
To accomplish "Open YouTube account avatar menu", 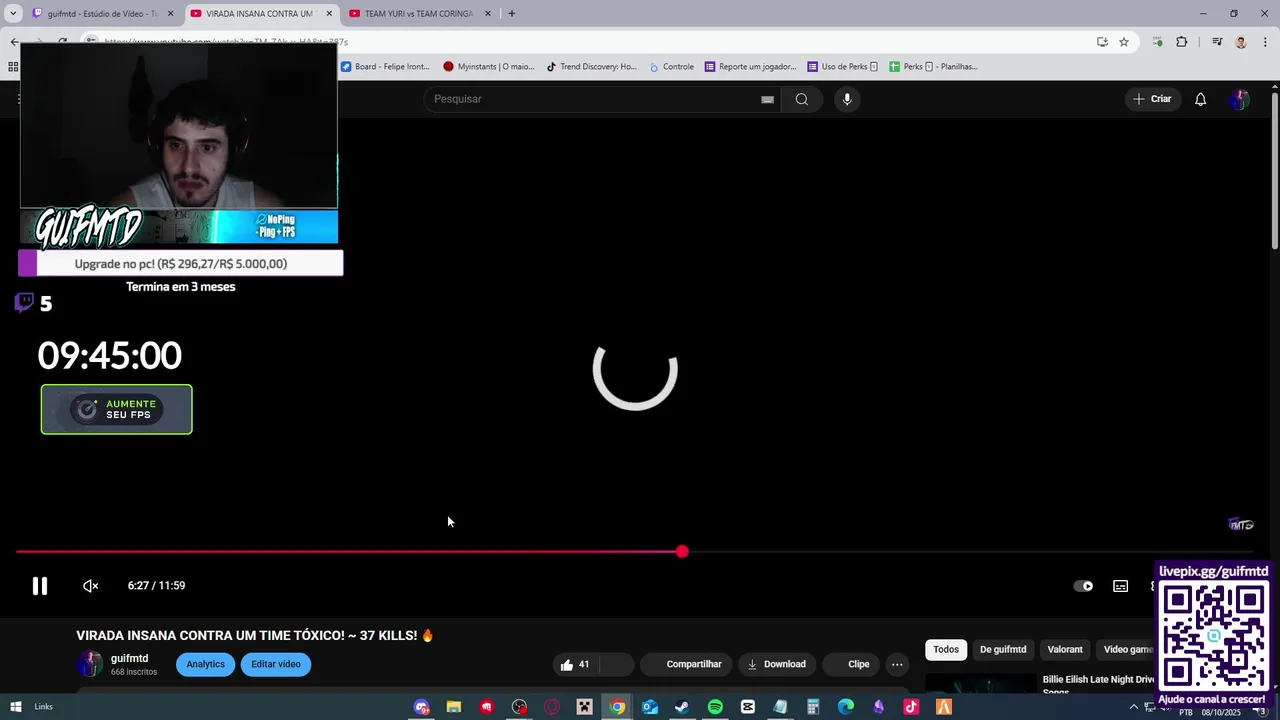I will [1239, 99].
